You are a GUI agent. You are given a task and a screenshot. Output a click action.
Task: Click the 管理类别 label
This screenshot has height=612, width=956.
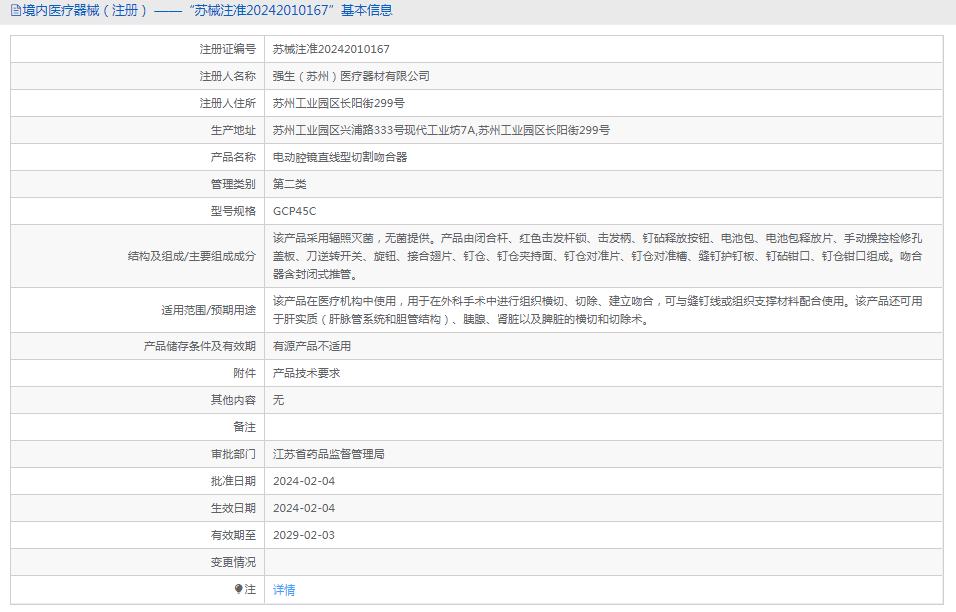click(x=233, y=184)
